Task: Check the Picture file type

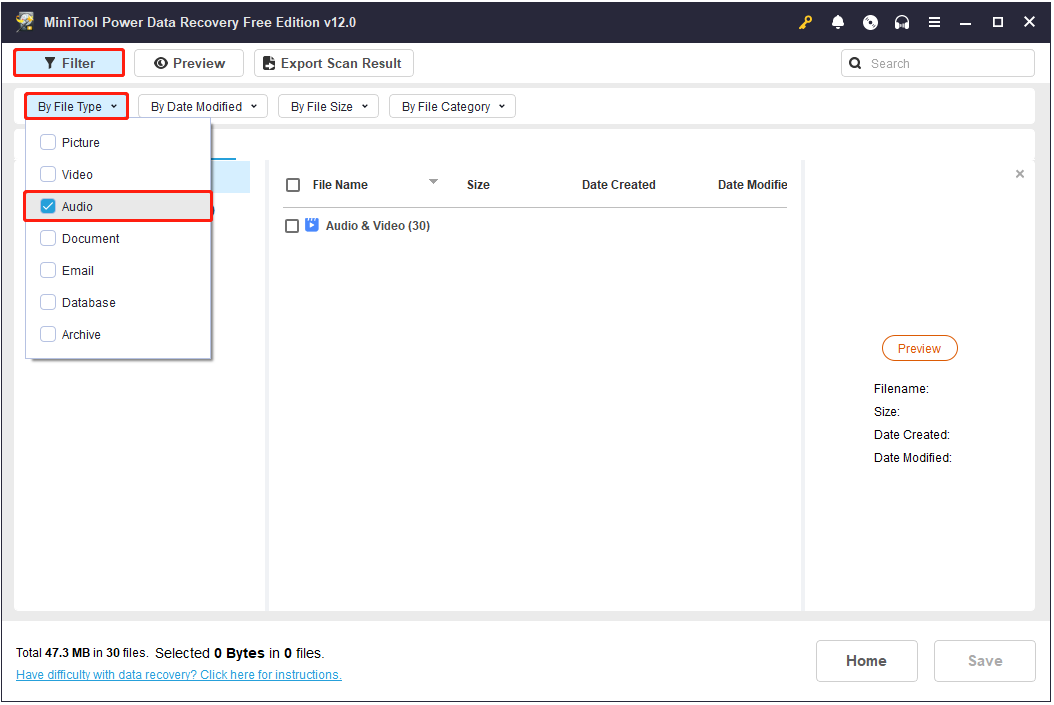Action: pyautogui.click(x=48, y=142)
